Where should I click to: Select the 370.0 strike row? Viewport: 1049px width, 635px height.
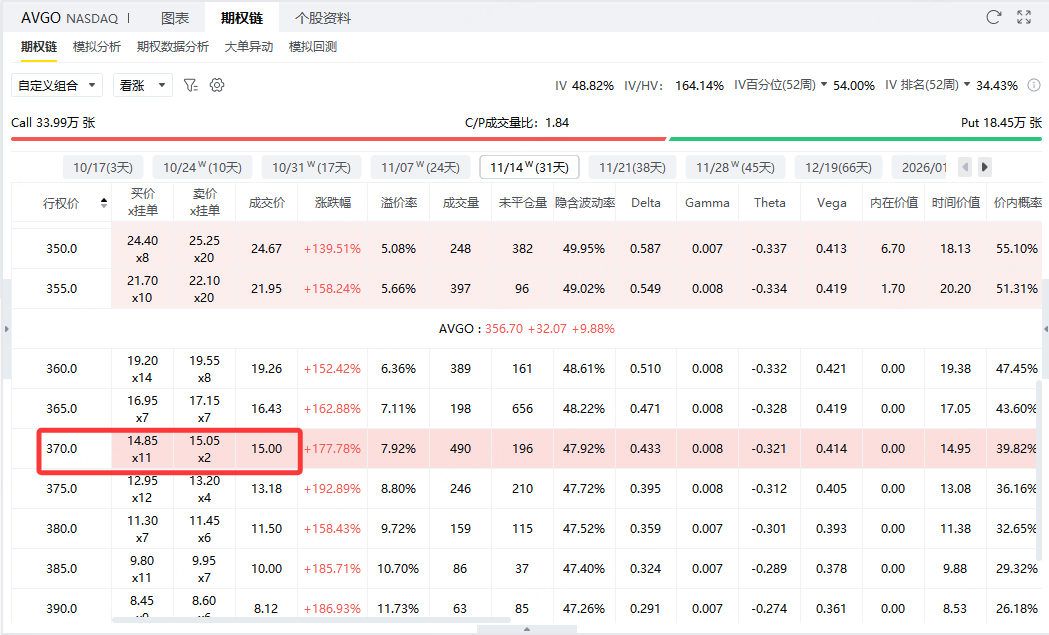click(x=527, y=449)
